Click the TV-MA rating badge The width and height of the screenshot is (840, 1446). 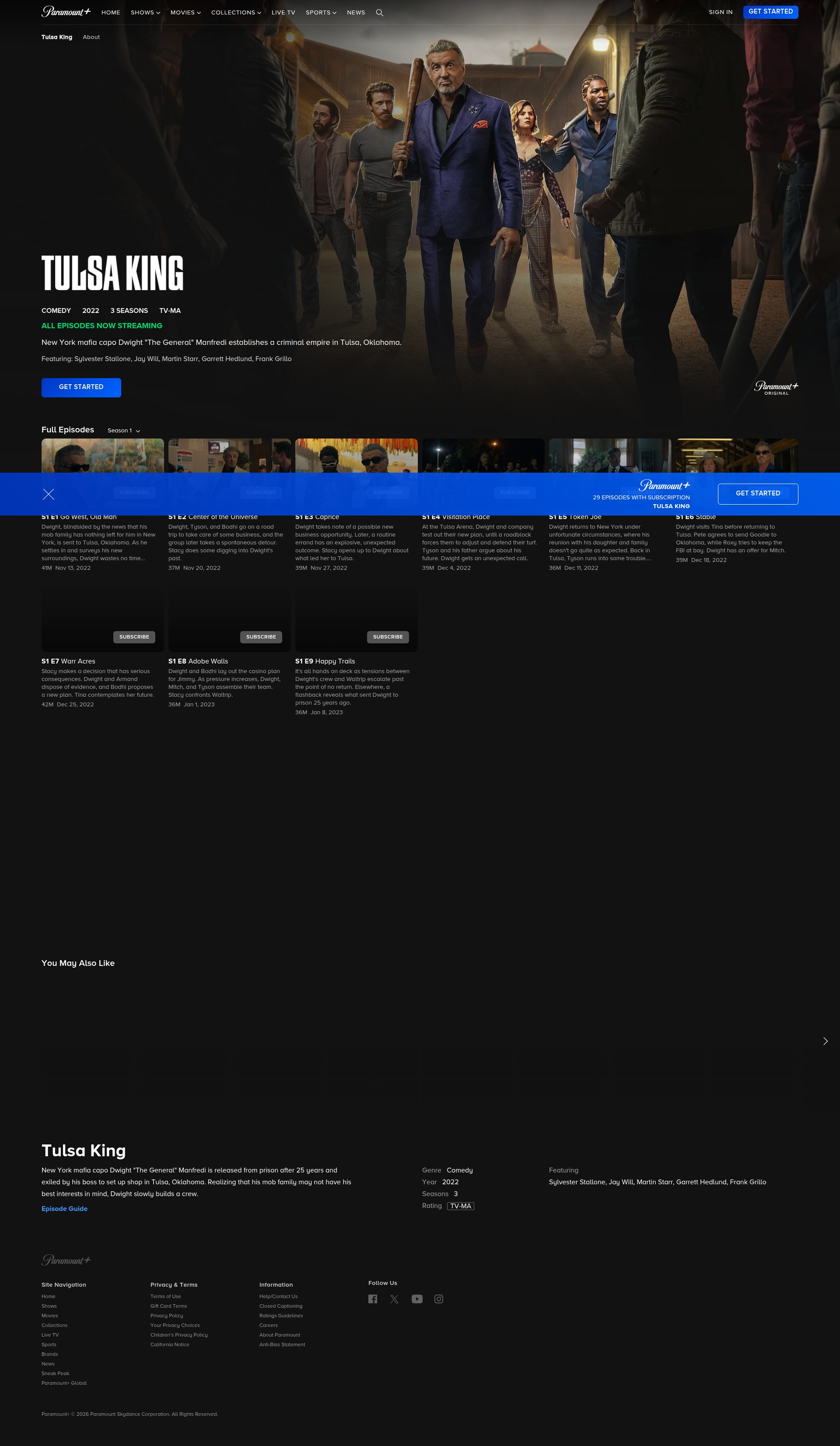pos(461,1206)
